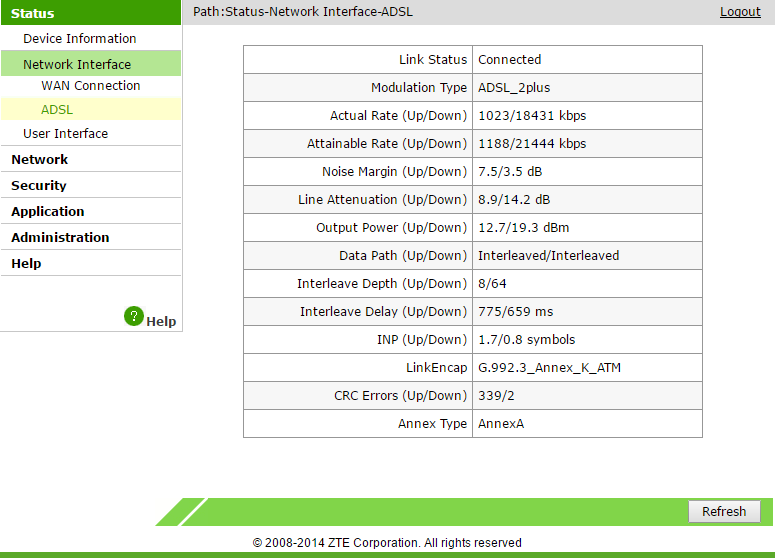Click the green question mark help icon

(x=134, y=316)
